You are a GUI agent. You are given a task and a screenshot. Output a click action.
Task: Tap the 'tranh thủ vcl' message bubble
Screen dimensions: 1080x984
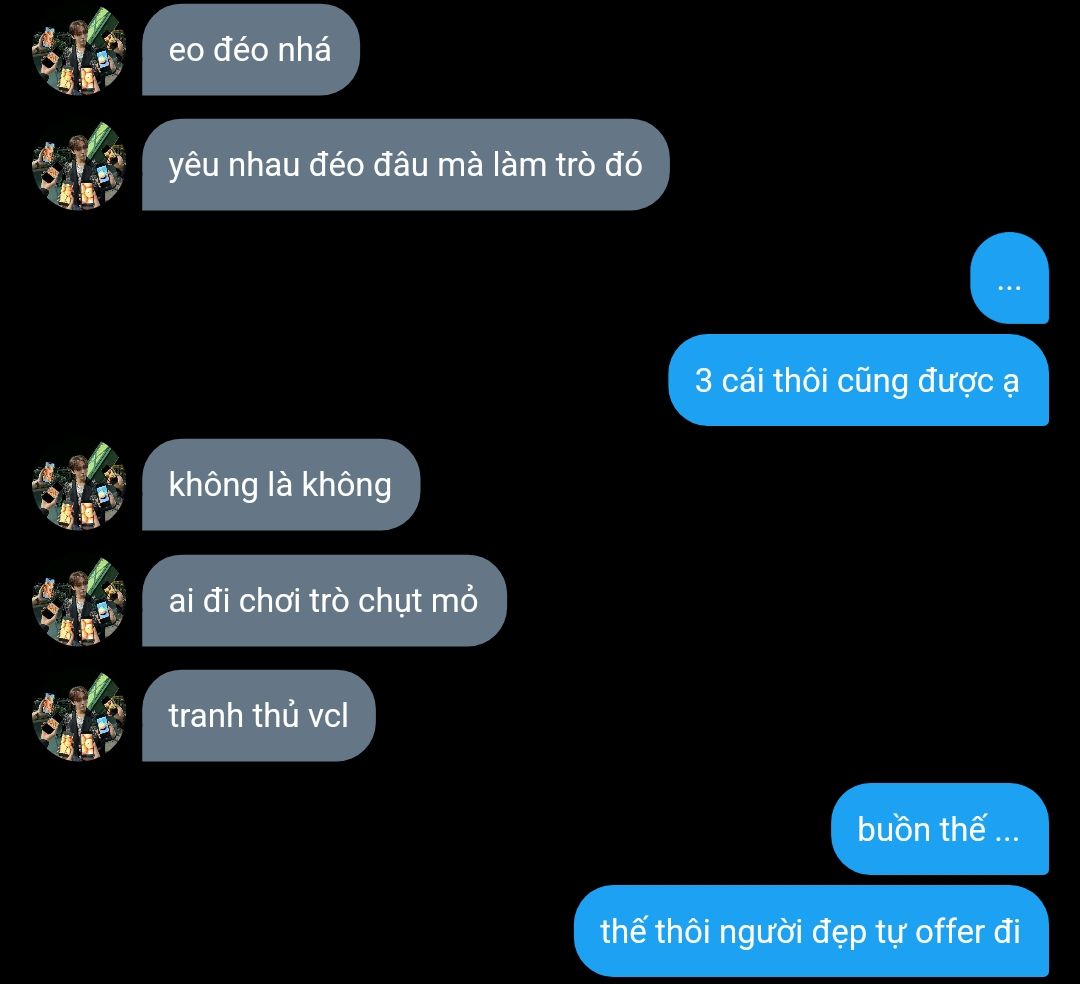[259, 715]
